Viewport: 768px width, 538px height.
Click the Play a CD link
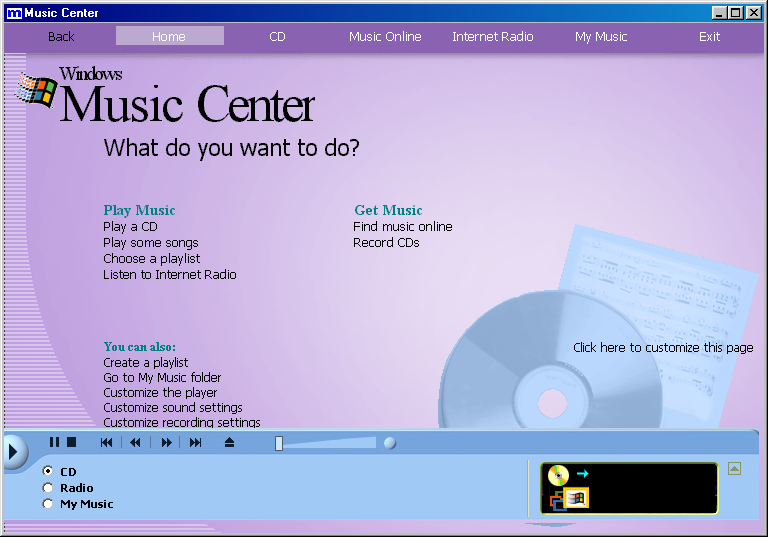(x=130, y=227)
